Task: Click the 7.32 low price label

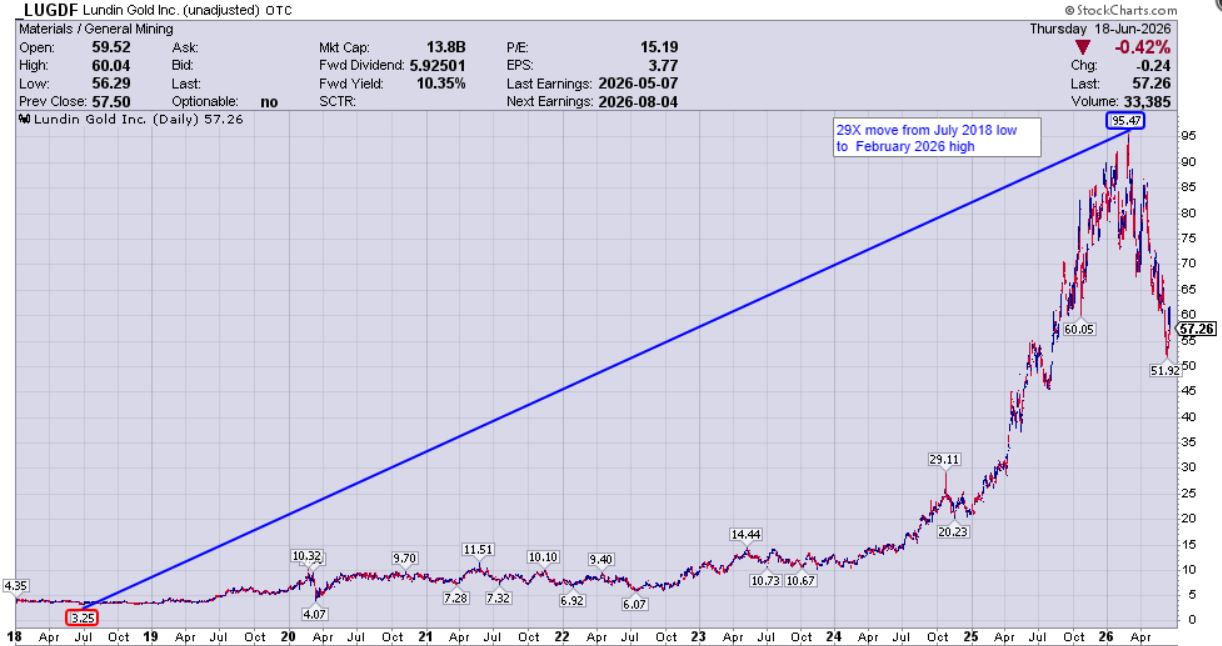Action: (498, 598)
